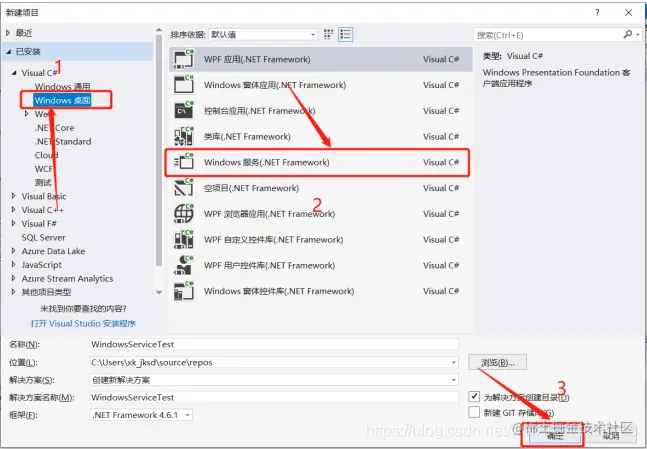Select the Windows 服务 template icon
The width and height of the screenshot is (647, 449).
coord(184,162)
